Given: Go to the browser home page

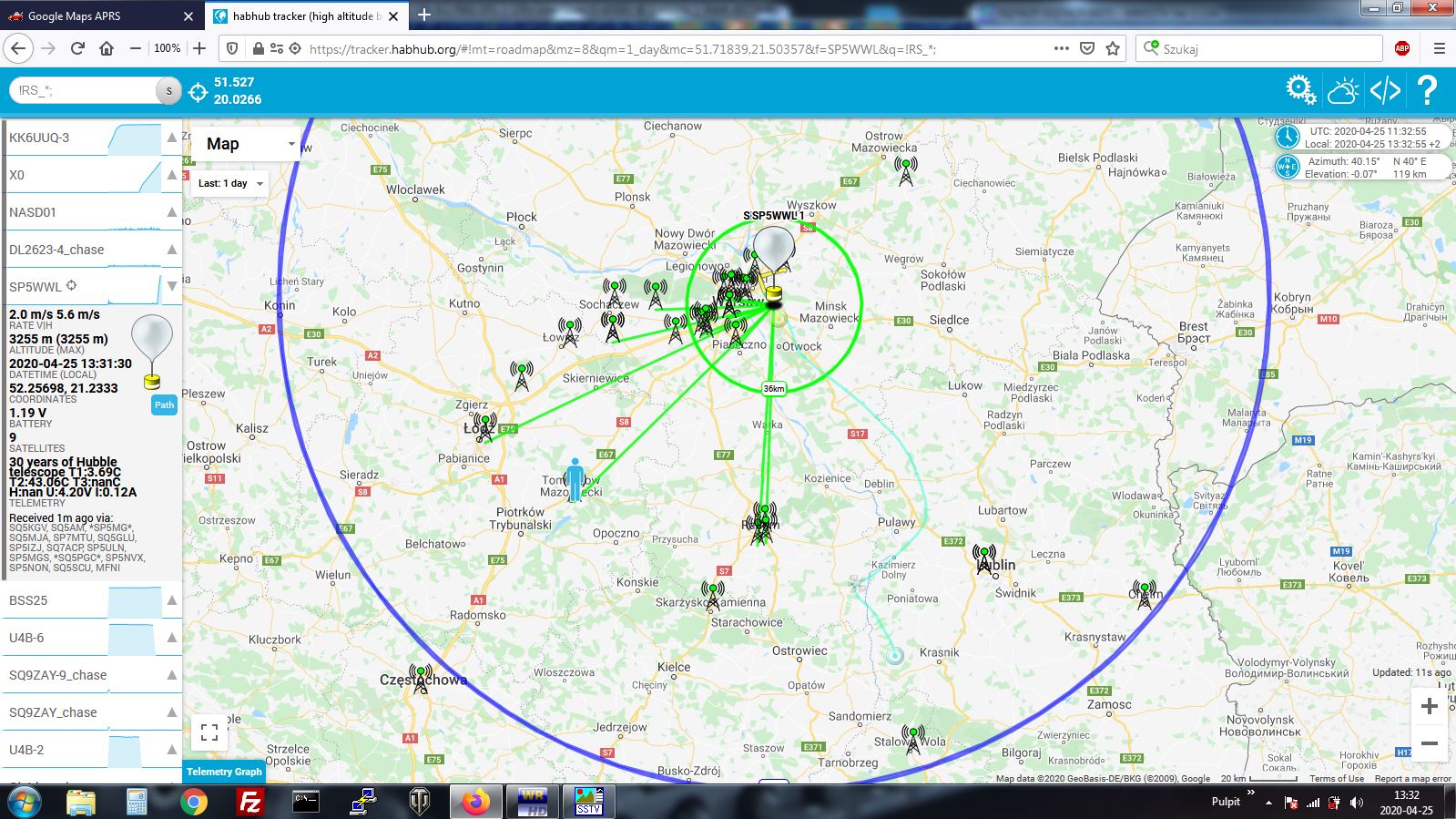Looking at the screenshot, I should [107, 48].
